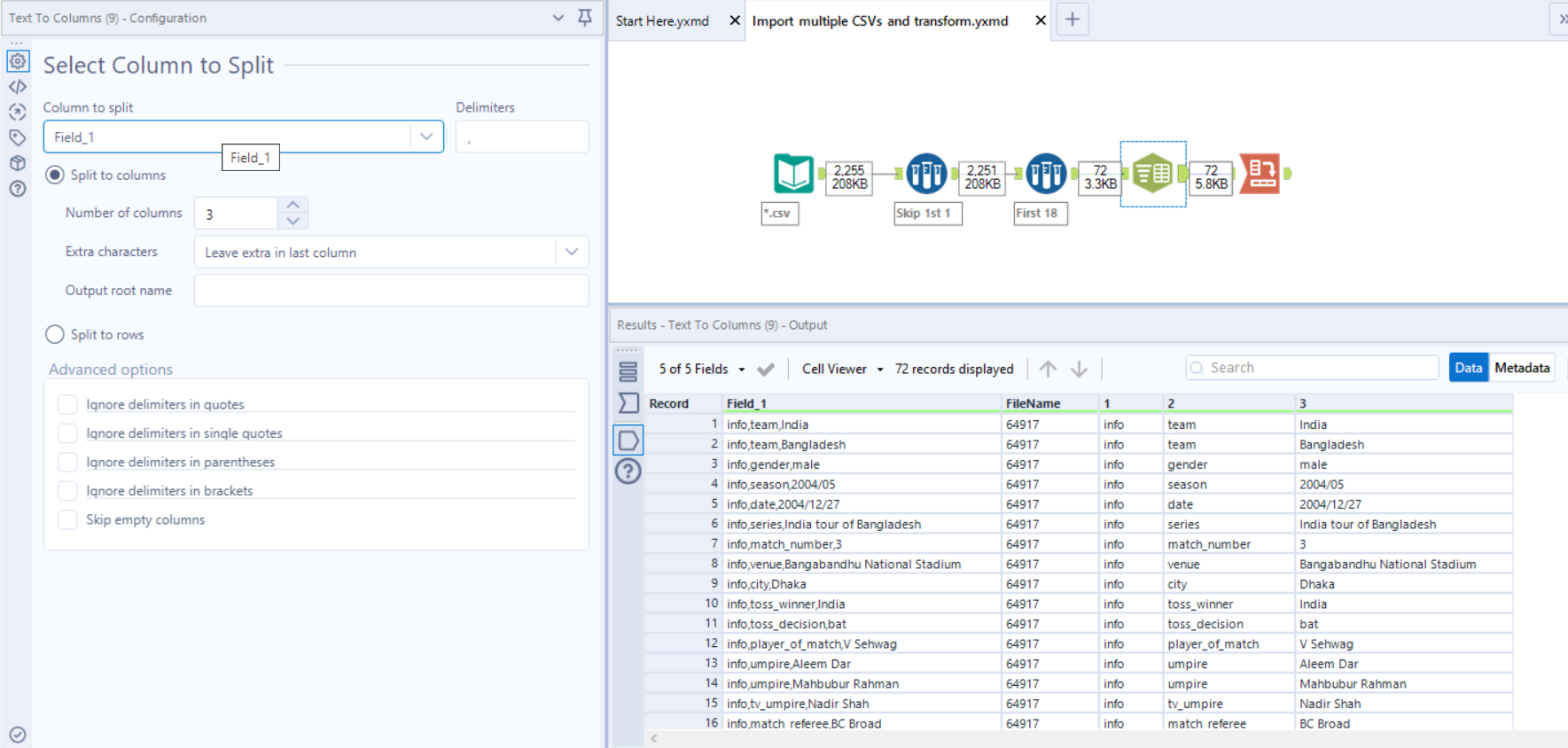This screenshot has height=748, width=1568.
Task: Tick Ignore delimiters in brackets
Action: point(67,491)
